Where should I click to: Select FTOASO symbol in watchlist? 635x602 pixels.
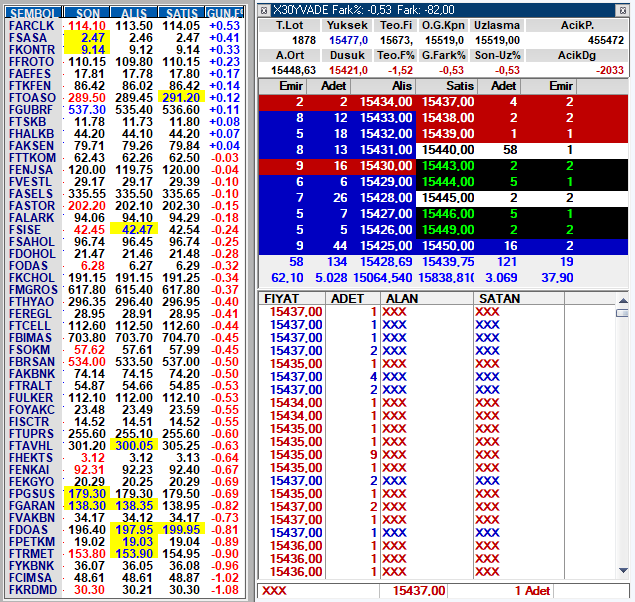click(32, 98)
